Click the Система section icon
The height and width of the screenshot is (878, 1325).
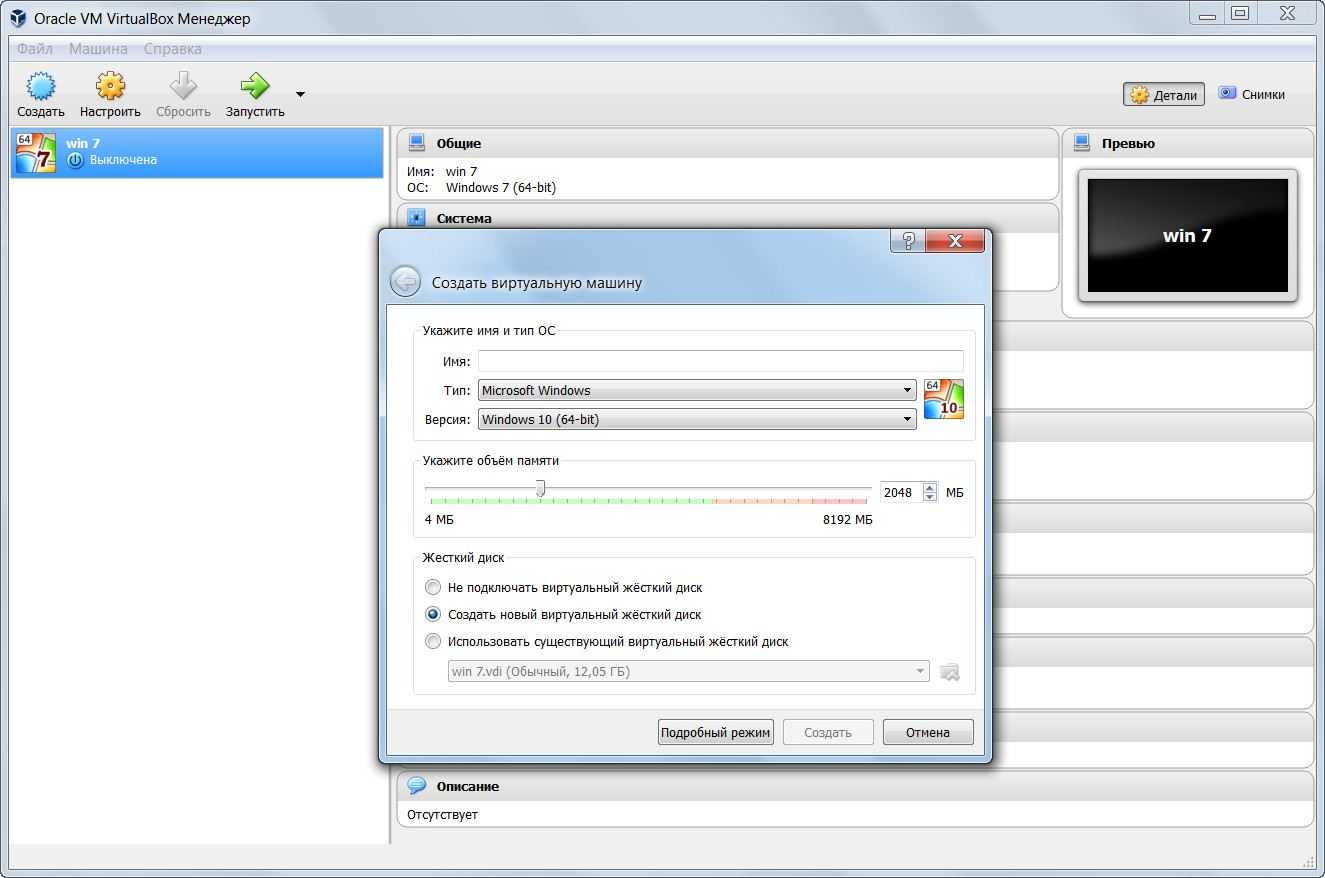point(417,218)
